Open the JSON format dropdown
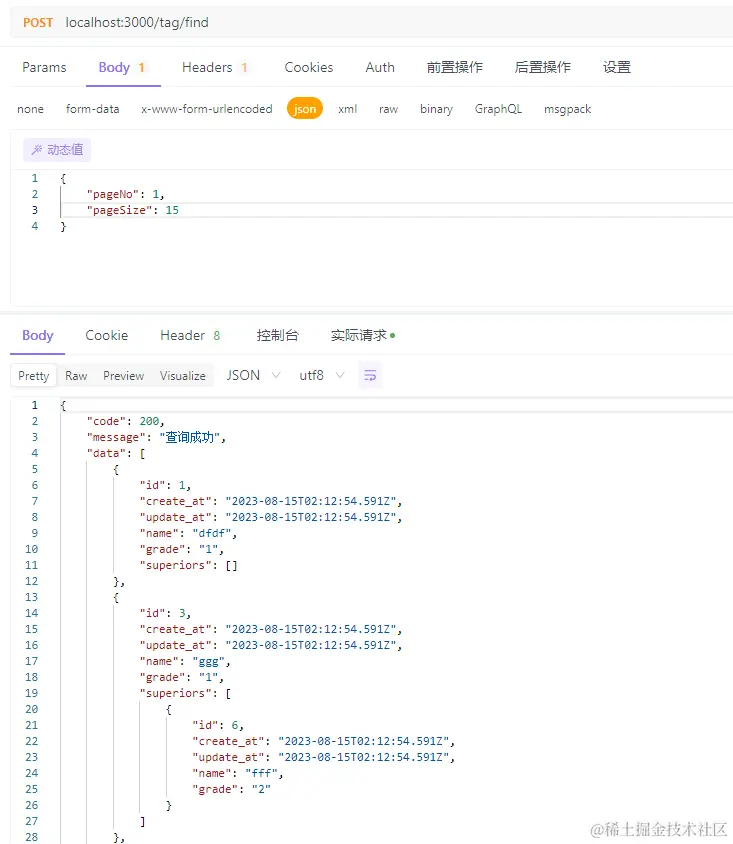733x844 pixels. coord(253,375)
